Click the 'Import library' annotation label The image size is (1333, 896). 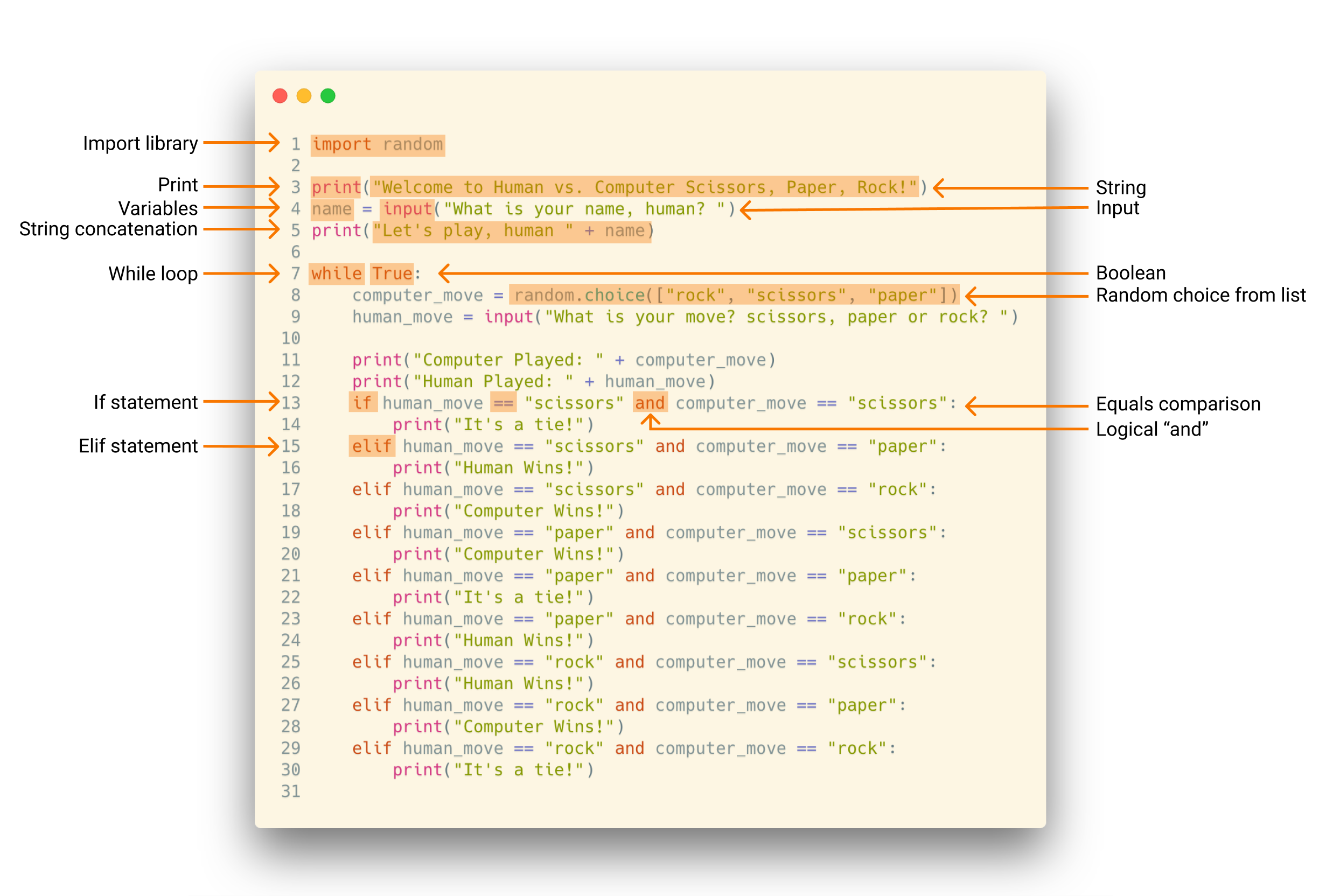click(x=140, y=143)
